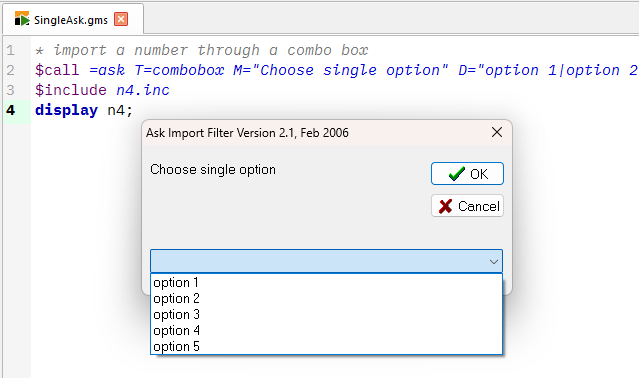Close the Ask Import Filter dialog

point(497,132)
